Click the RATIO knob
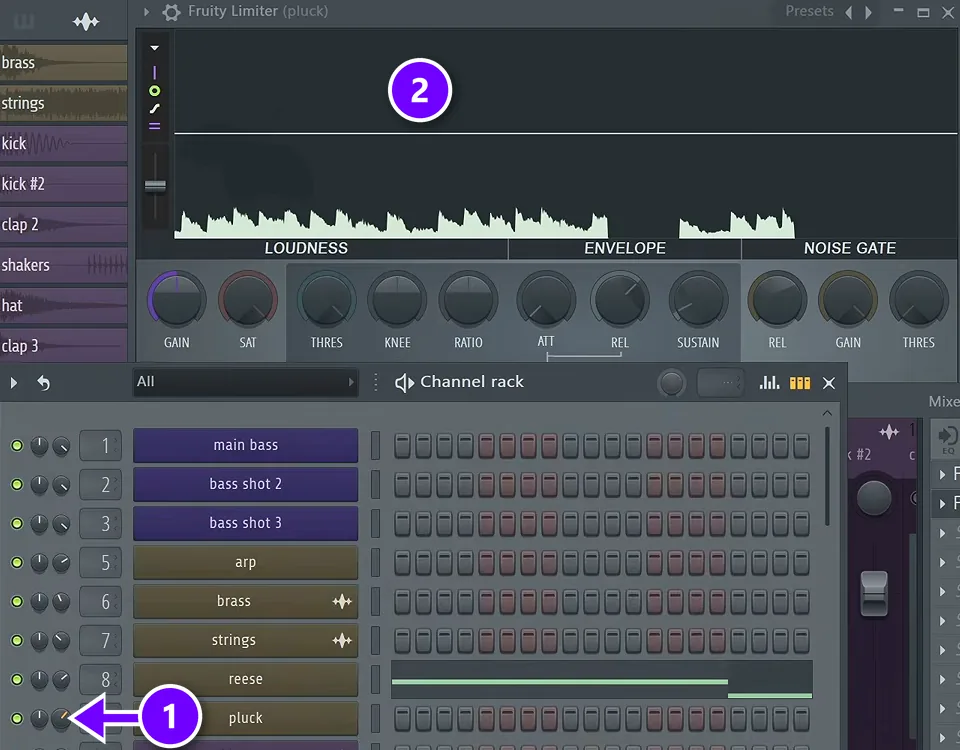960x750 pixels. 468,300
